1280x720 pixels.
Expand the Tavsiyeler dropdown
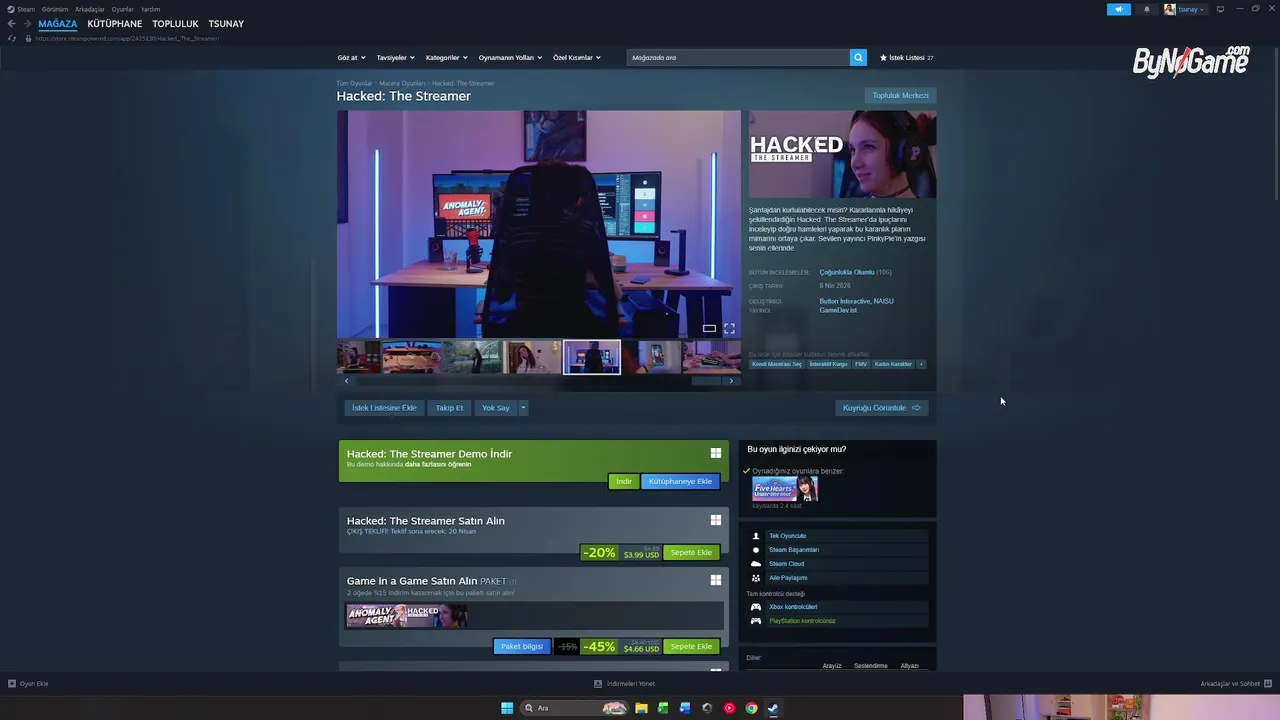[395, 58]
